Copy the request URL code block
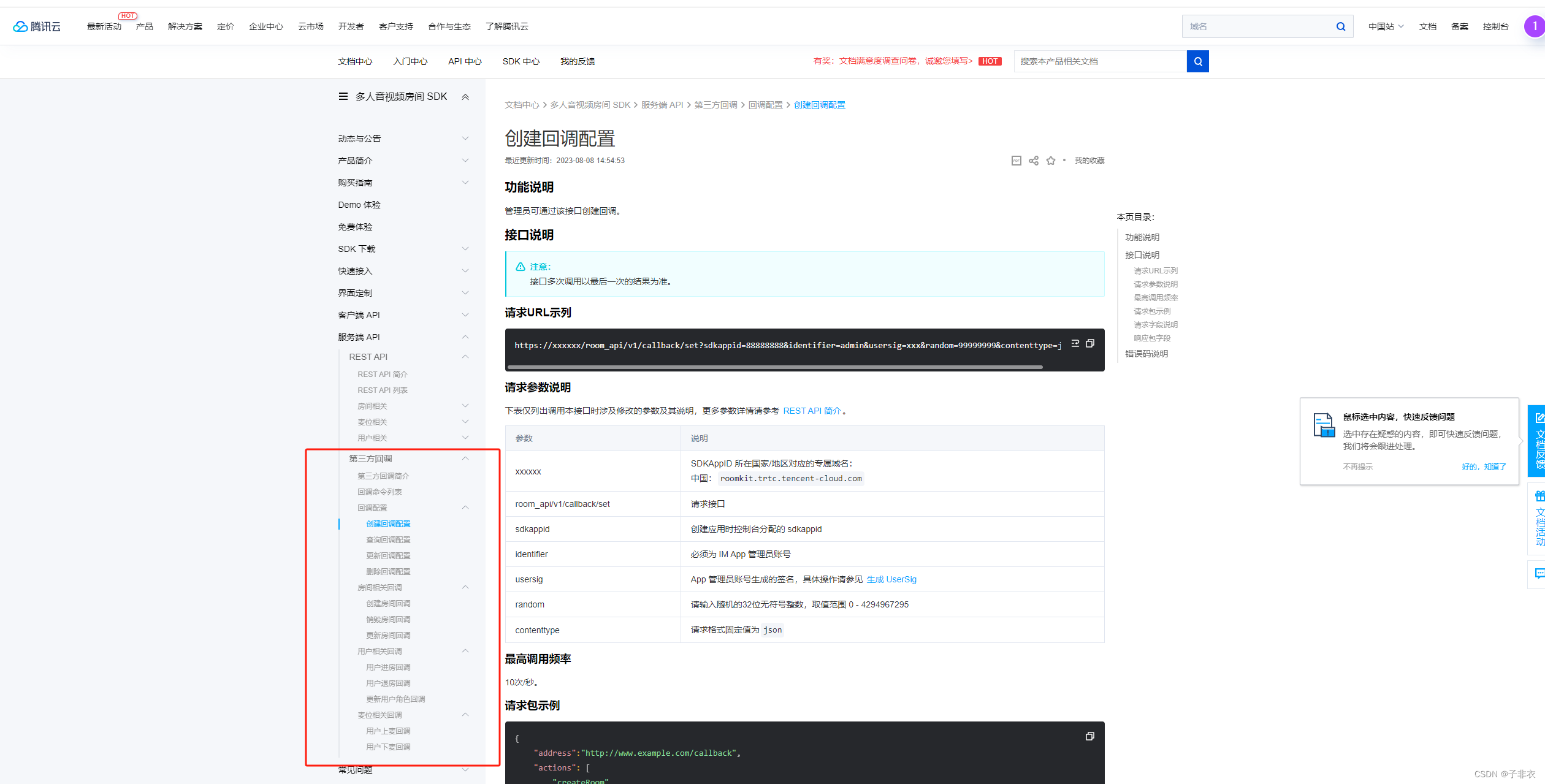Image resolution: width=1545 pixels, height=784 pixels. click(1090, 343)
